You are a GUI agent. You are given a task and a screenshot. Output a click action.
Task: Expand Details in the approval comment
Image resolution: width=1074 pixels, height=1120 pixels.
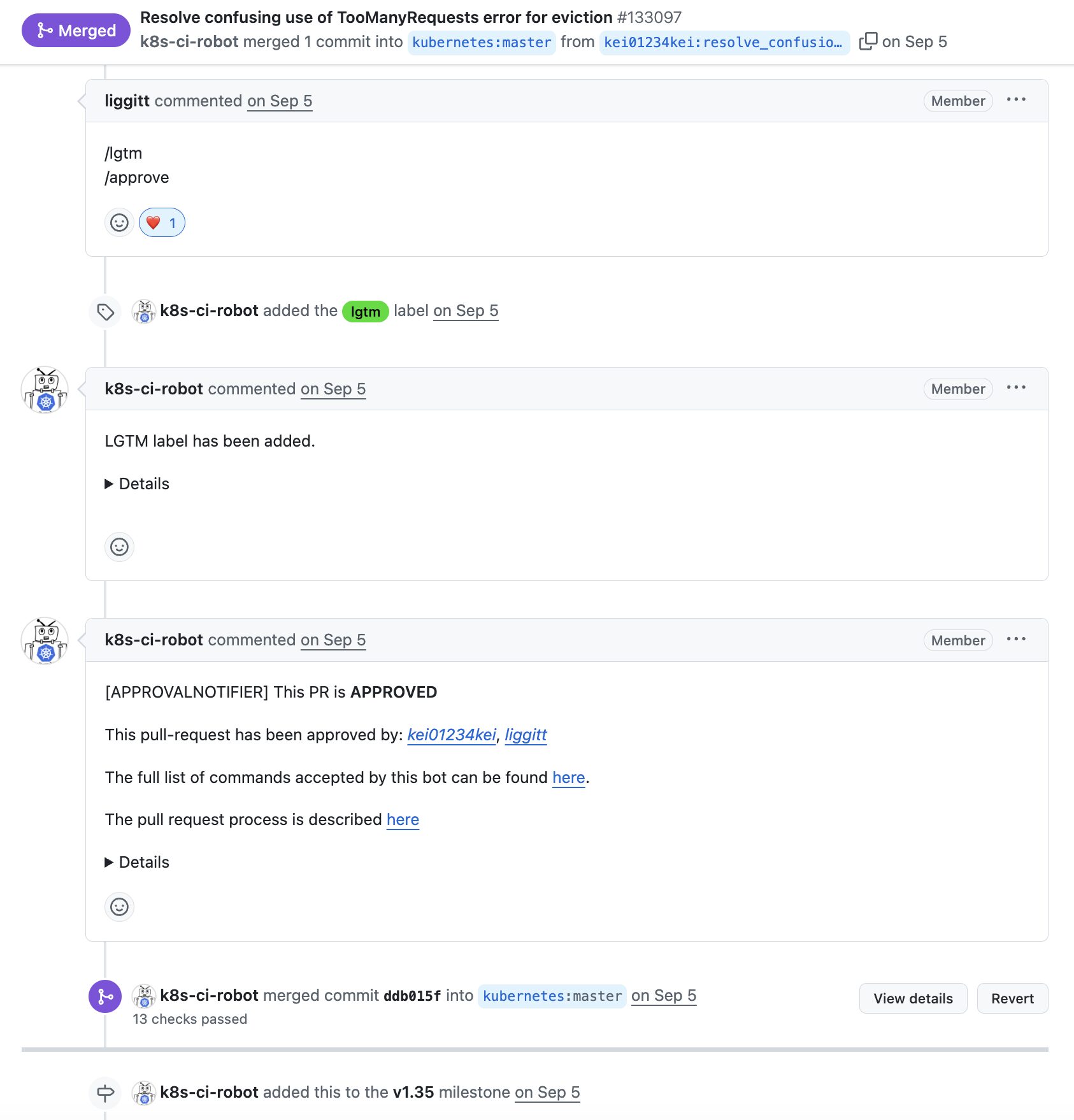click(x=137, y=862)
